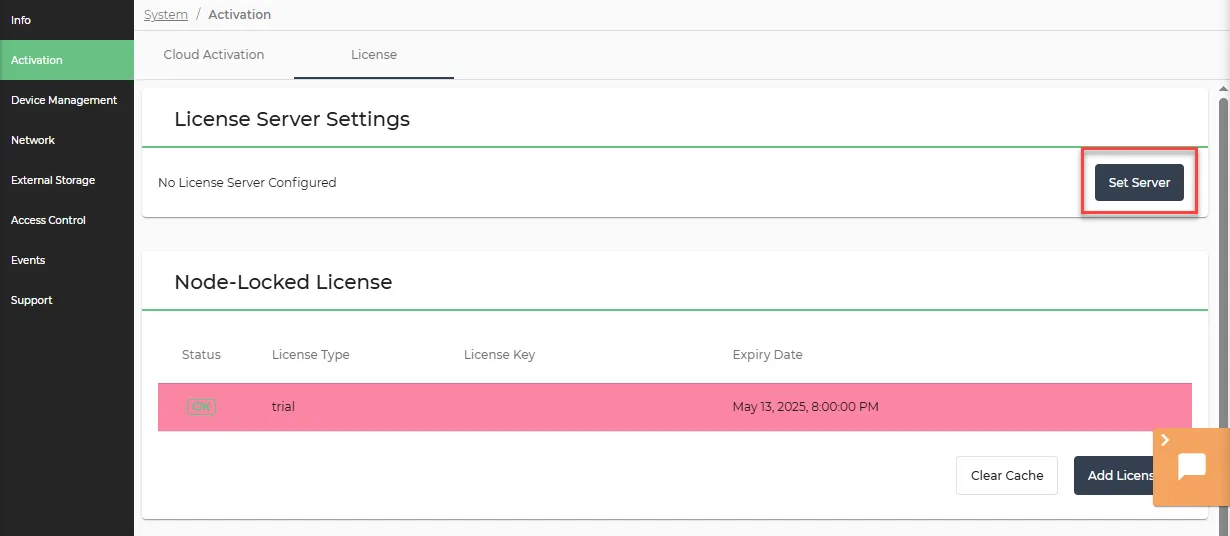Screen dimensions: 1230x536
Task: Switch to the Cloud Activation tab
Action: [x=214, y=55]
